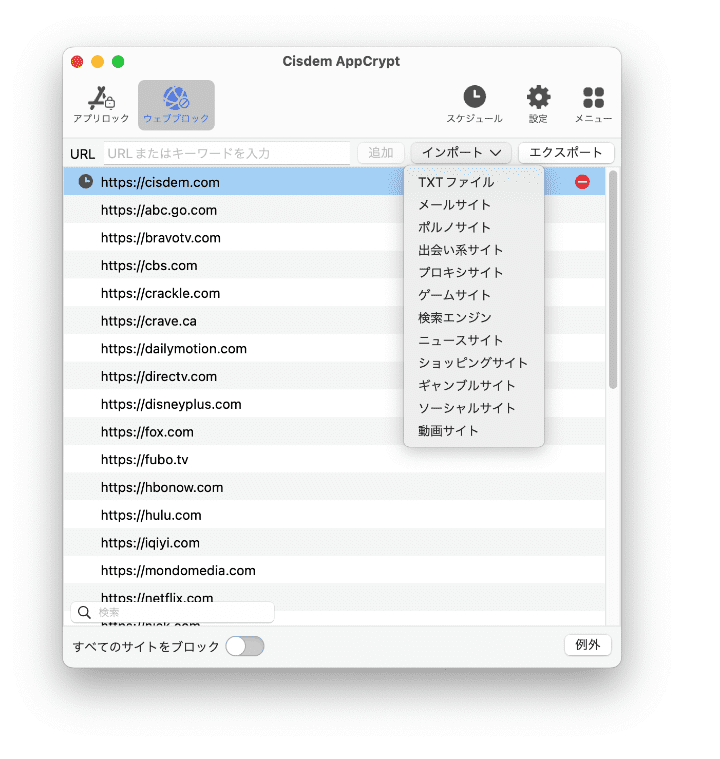
Task: Select the https://fubo.tv row
Action: point(334,459)
